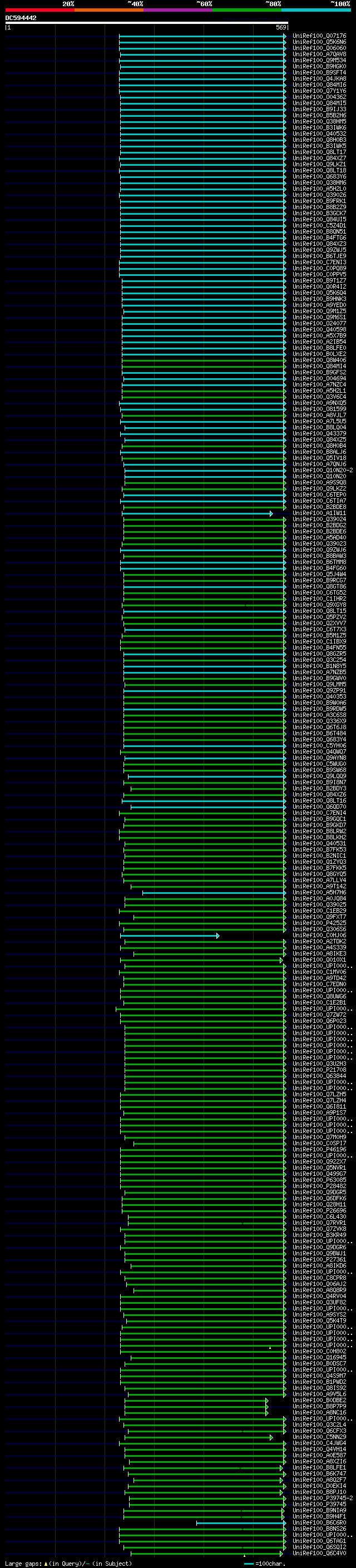
Task: Click the cyan ~100% identity legend segment
Action: coord(317,10)
